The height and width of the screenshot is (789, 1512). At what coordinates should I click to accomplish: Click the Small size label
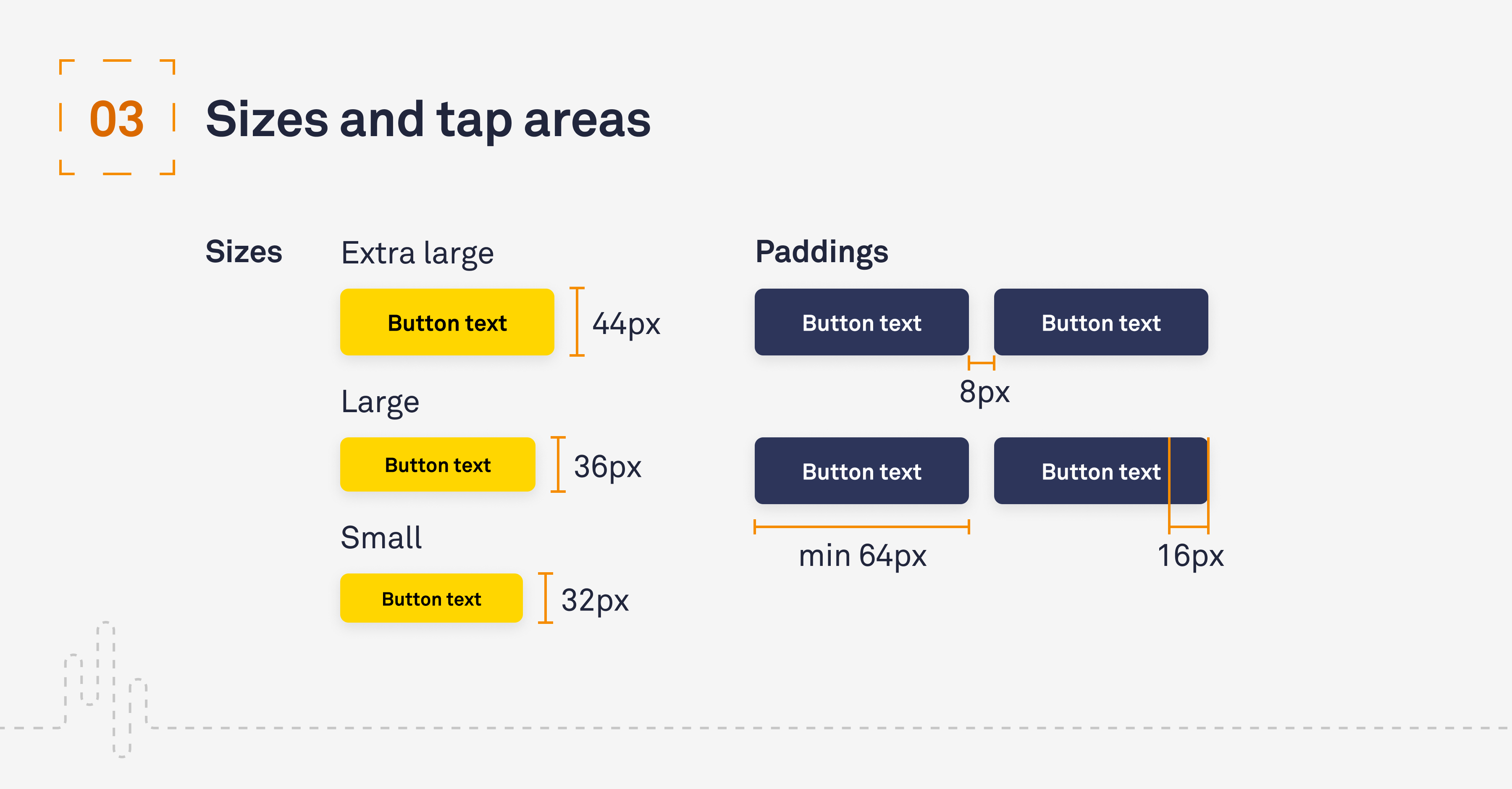381,537
